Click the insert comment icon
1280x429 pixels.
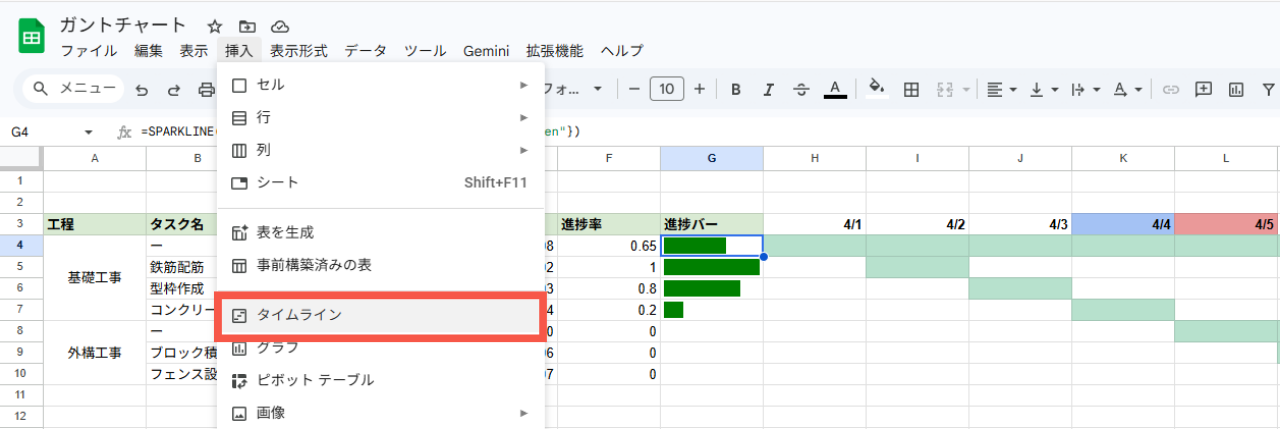point(1204,89)
